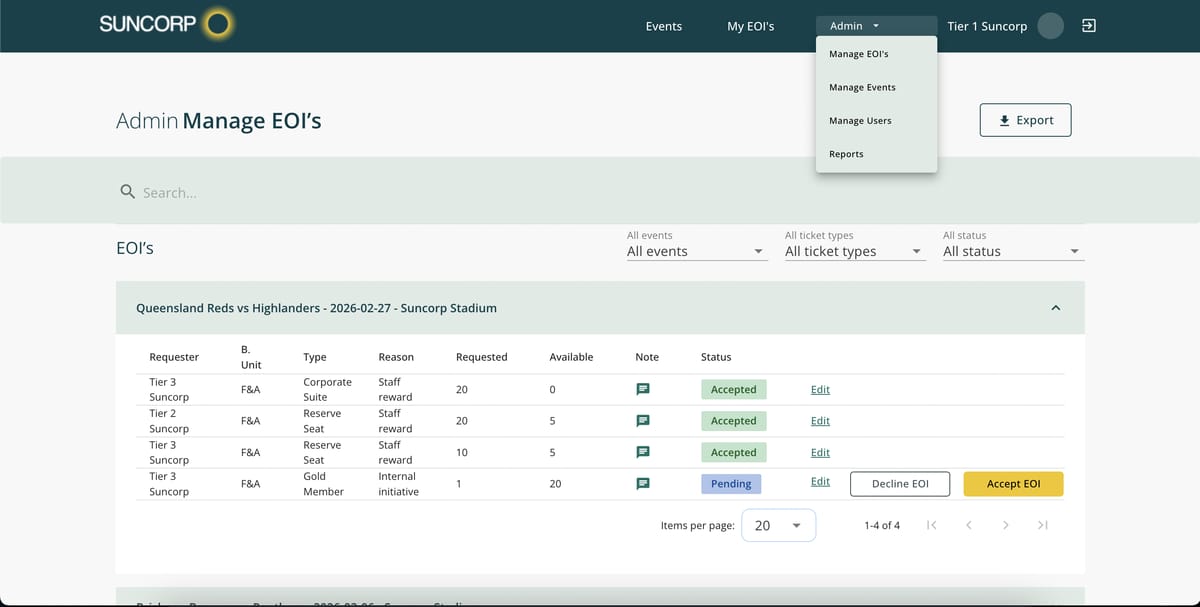Click the Status column header
This screenshot has height=607, width=1200.
point(716,357)
